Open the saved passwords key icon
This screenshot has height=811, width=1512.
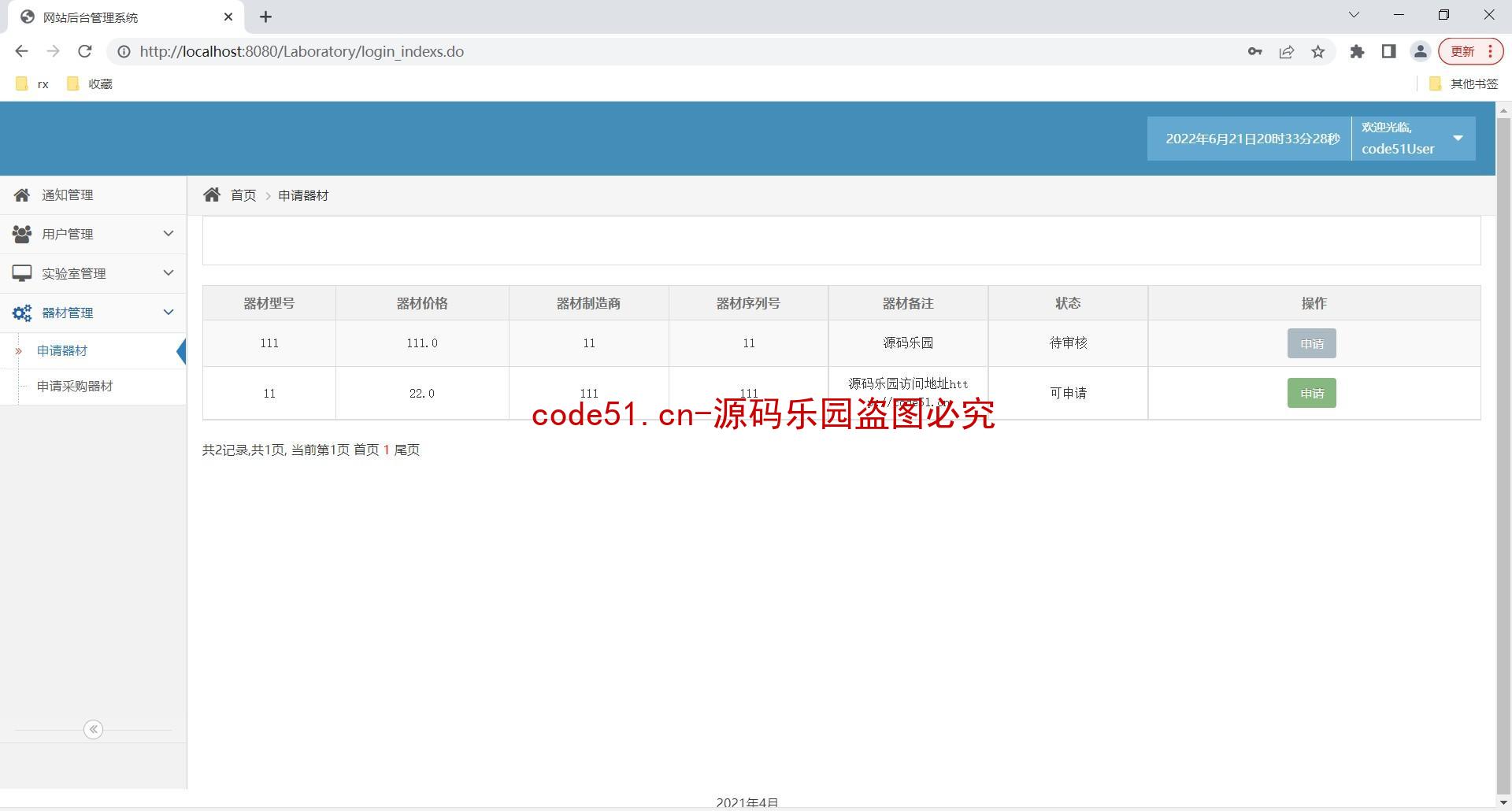[x=1254, y=51]
